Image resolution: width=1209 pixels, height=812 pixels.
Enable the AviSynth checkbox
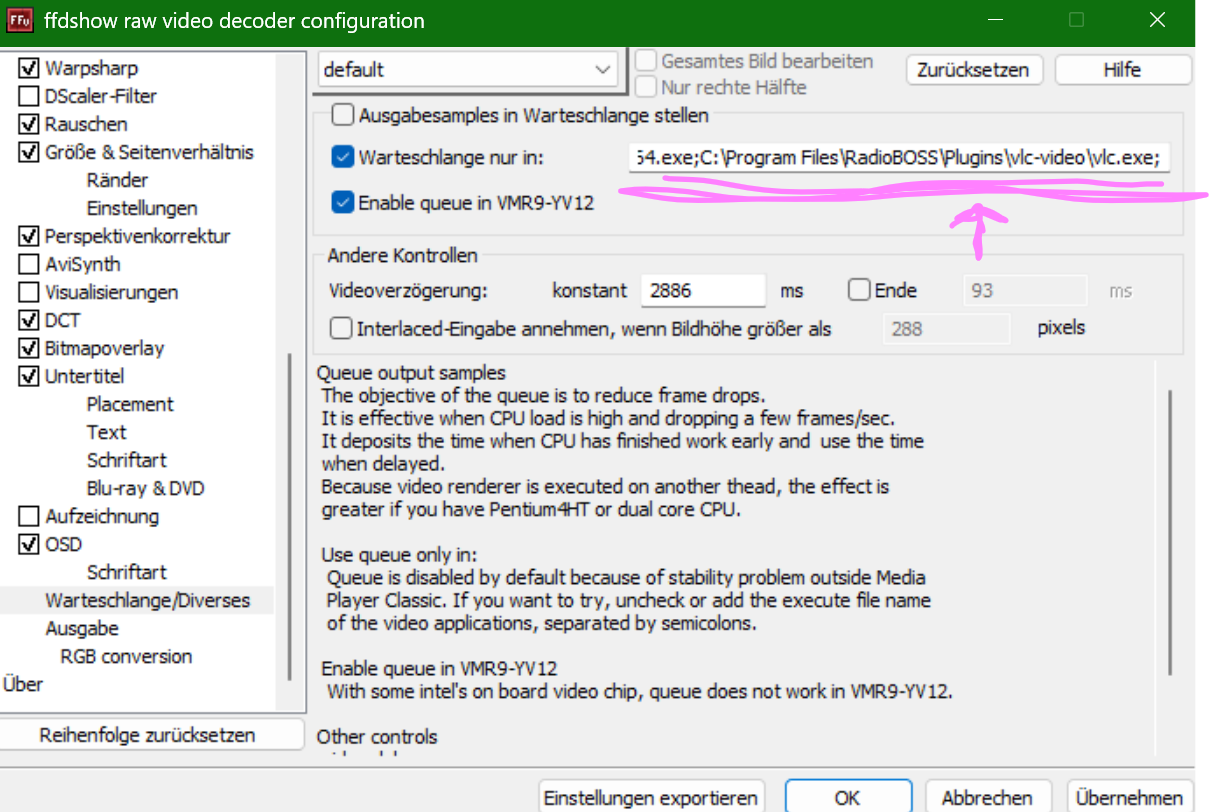pos(28,265)
